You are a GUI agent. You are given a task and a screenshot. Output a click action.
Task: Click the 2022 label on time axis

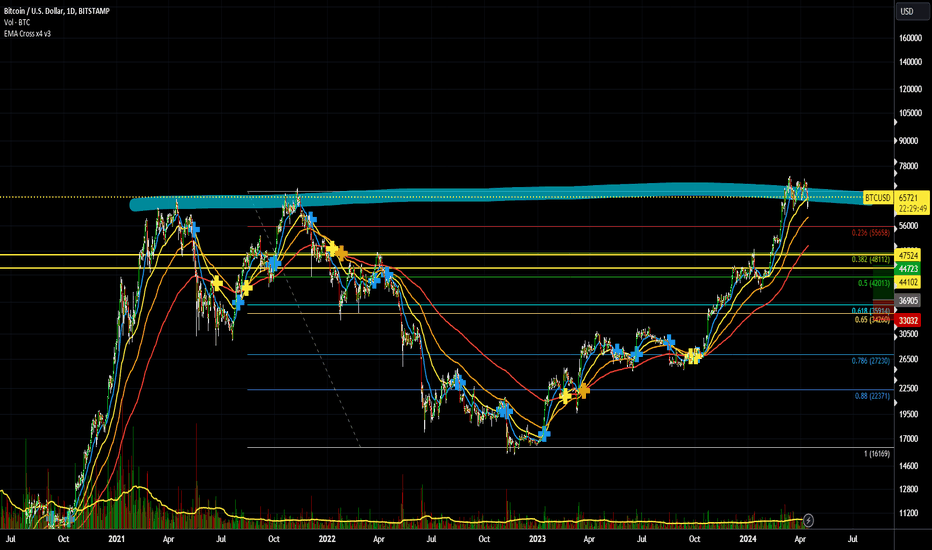click(327, 539)
